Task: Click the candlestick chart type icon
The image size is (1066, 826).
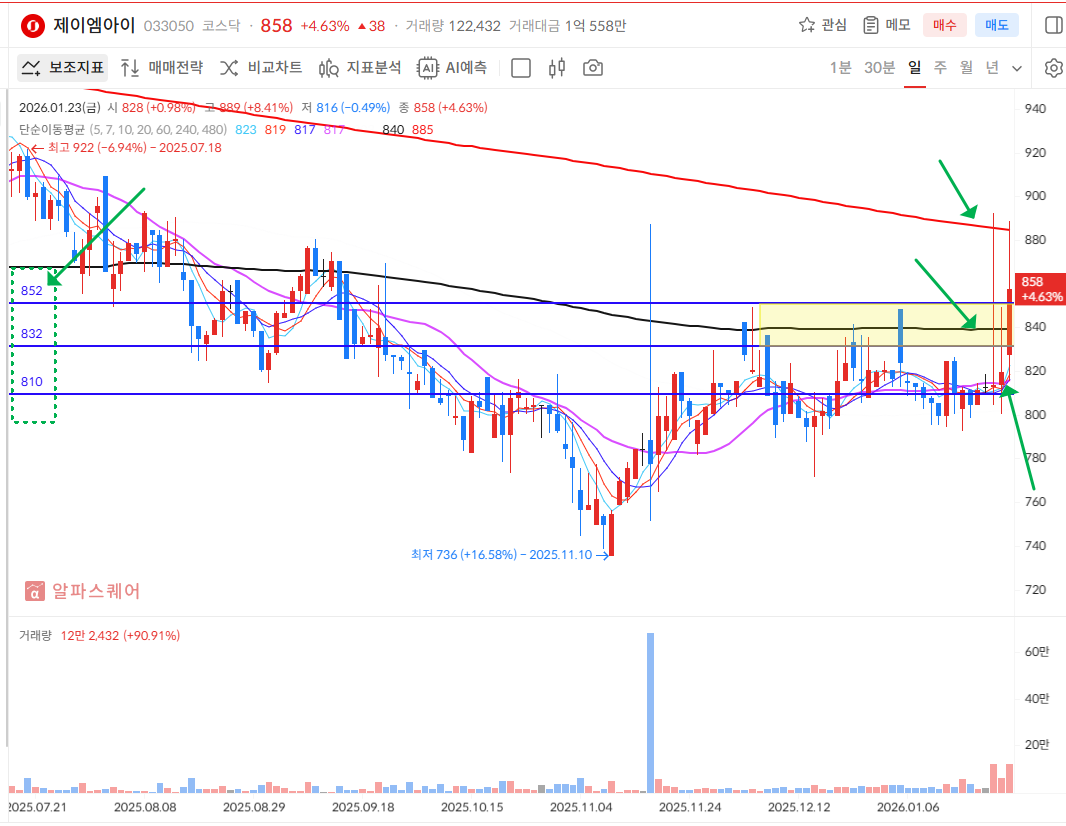Action: click(557, 68)
